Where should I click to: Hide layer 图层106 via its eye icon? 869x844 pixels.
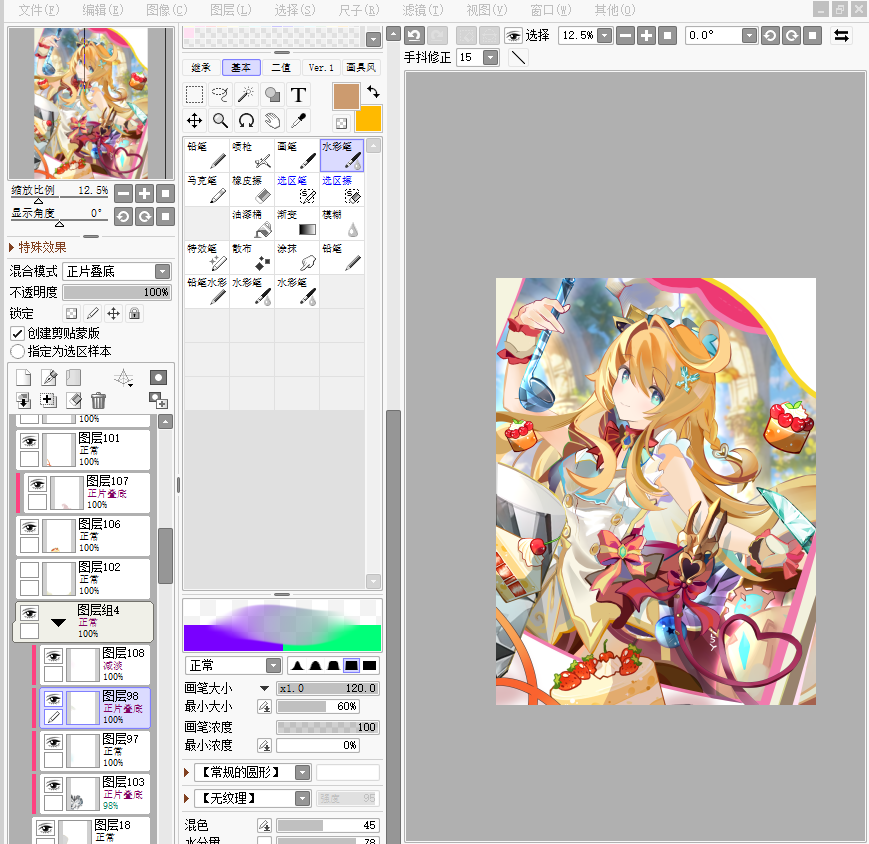[29, 527]
